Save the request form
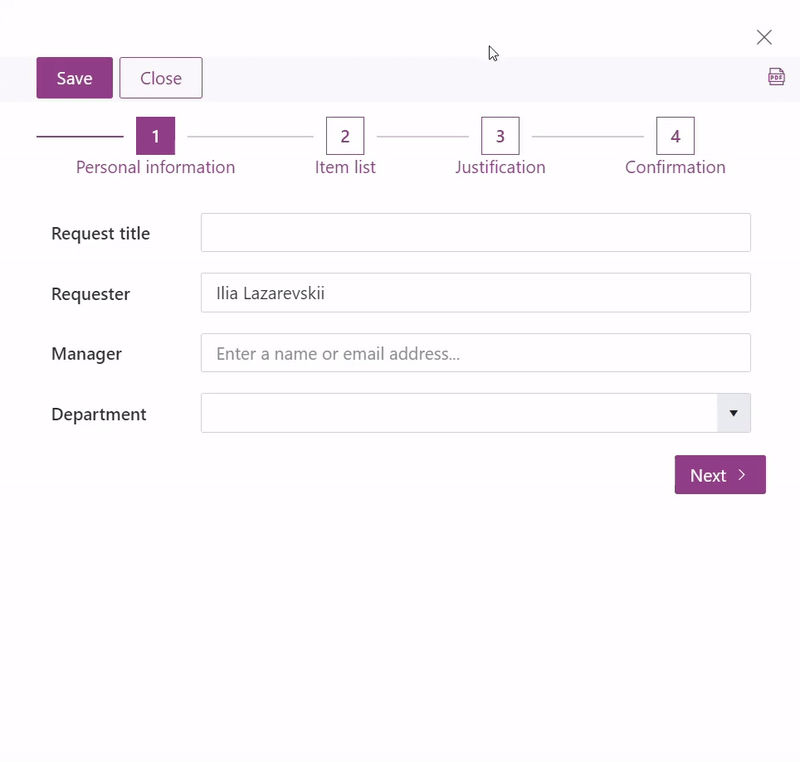The height and width of the screenshot is (762, 800). 74,78
